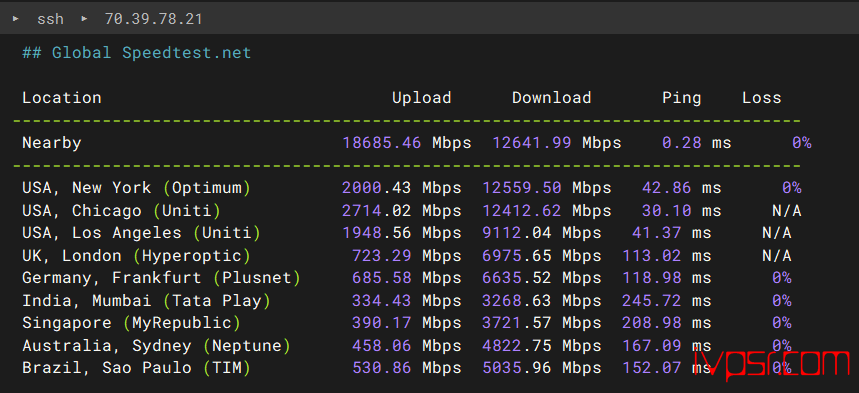Screen dimensions: 859x393
Task: Click the 2000.43 Mbps upload value
Action: click(402, 188)
